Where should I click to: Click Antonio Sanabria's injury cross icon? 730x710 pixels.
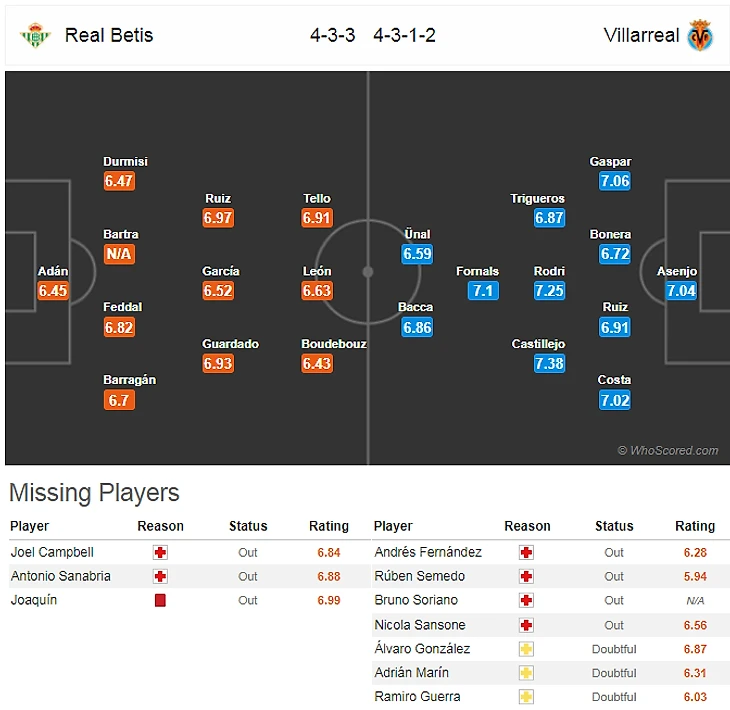point(160,576)
